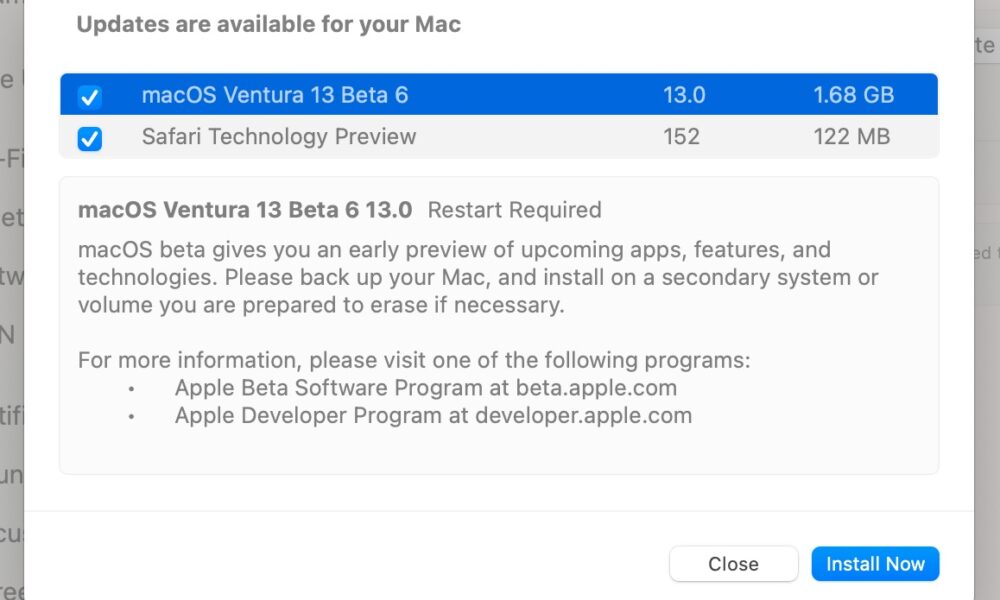This screenshot has height=600, width=1000.
Task: Click the developer.apple.com address text
Action: [584, 416]
